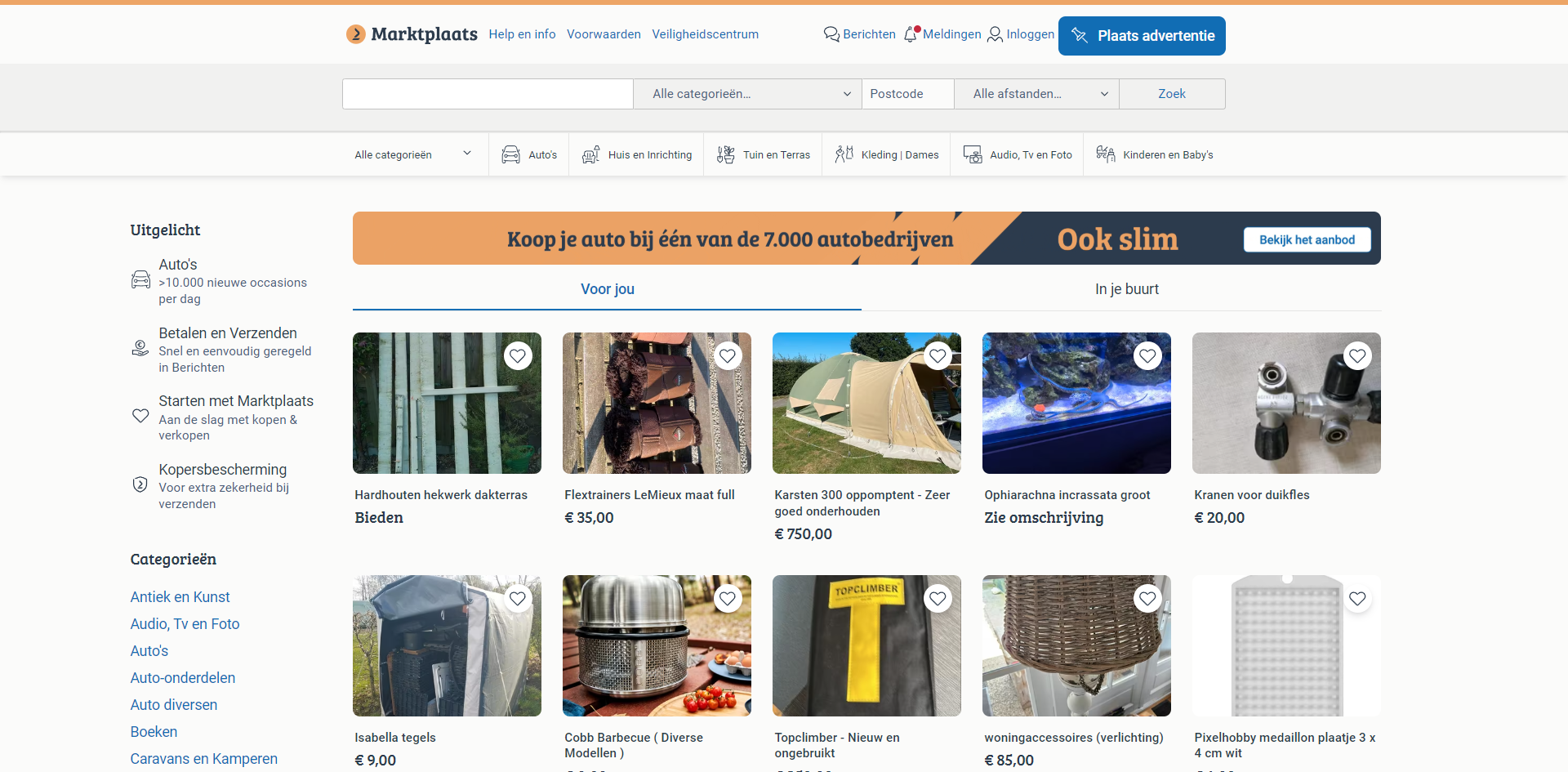Open Auto's category car icon
This screenshot has height=772, width=1568.
point(510,155)
